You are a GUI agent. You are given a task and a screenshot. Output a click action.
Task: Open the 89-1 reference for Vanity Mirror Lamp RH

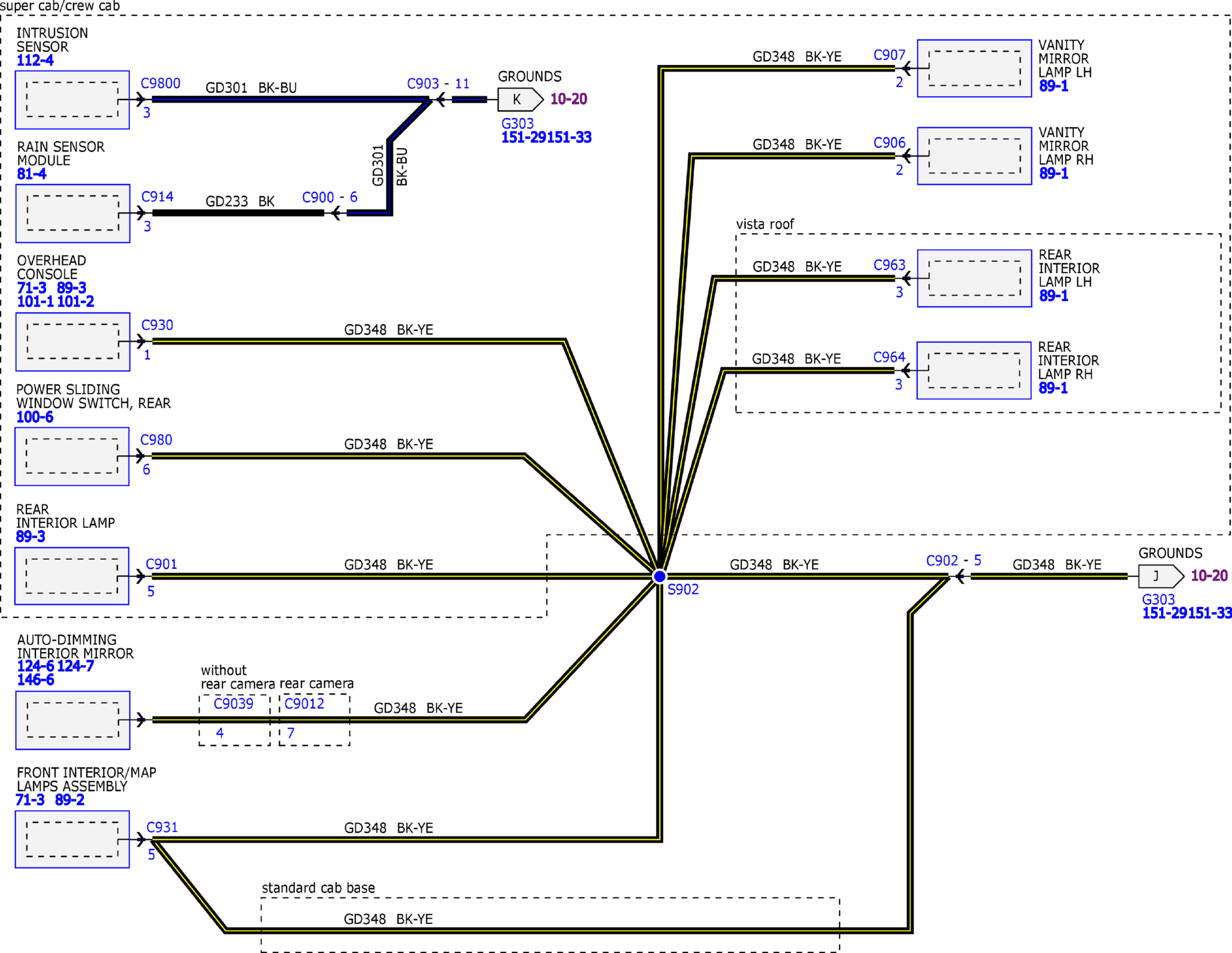pos(1053,173)
